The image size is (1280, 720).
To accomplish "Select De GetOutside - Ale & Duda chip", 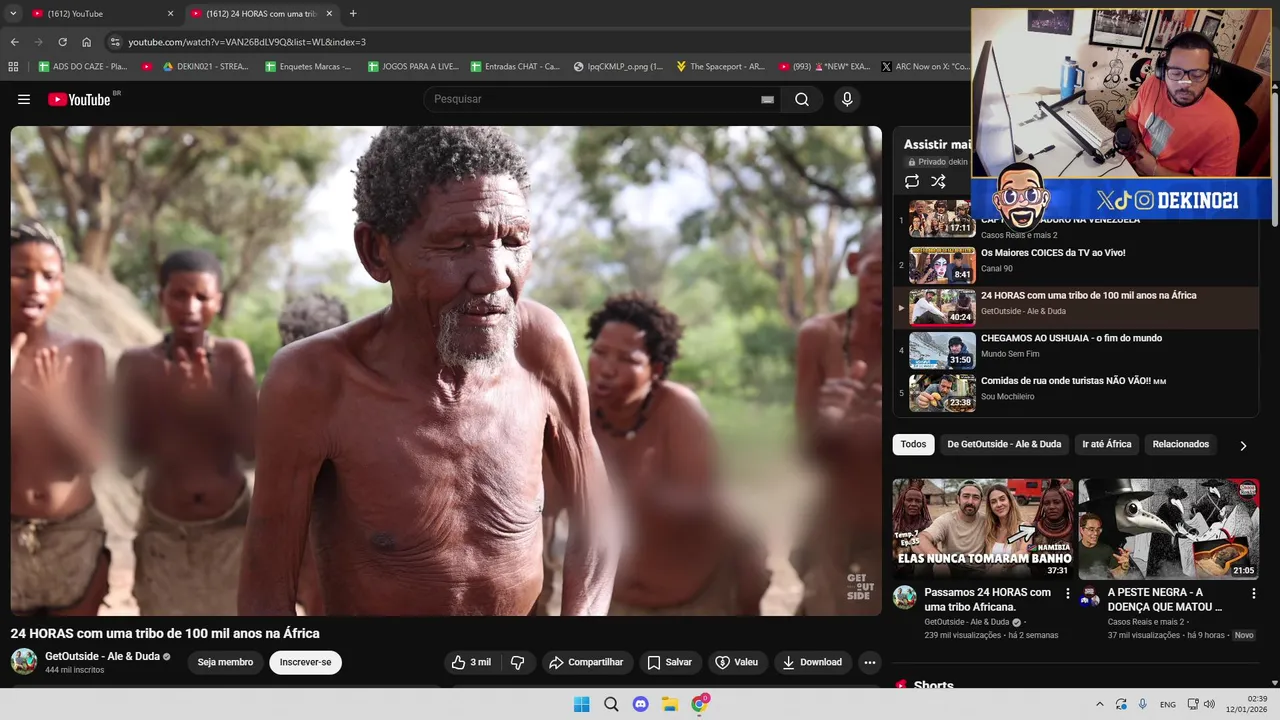I will pyautogui.click(x=1004, y=444).
